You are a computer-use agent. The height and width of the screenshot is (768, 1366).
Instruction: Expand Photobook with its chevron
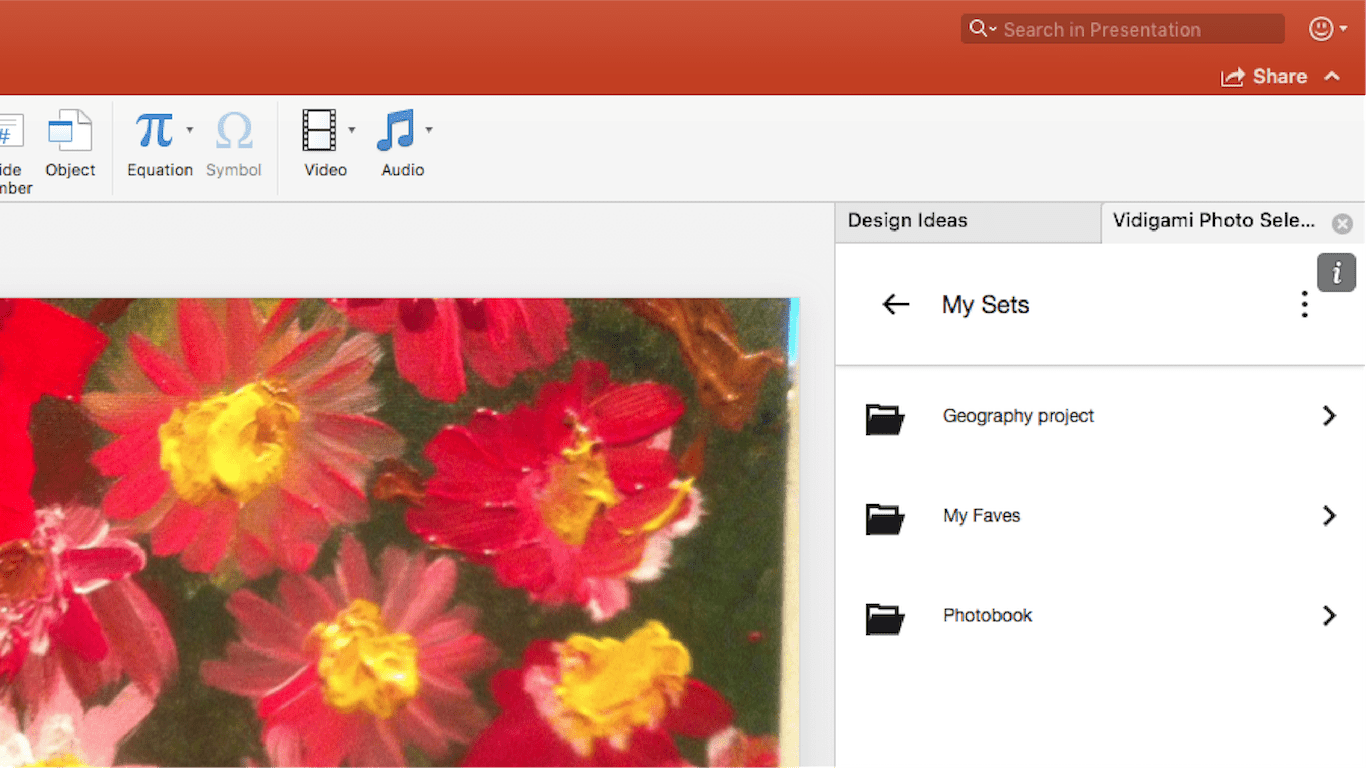1329,616
